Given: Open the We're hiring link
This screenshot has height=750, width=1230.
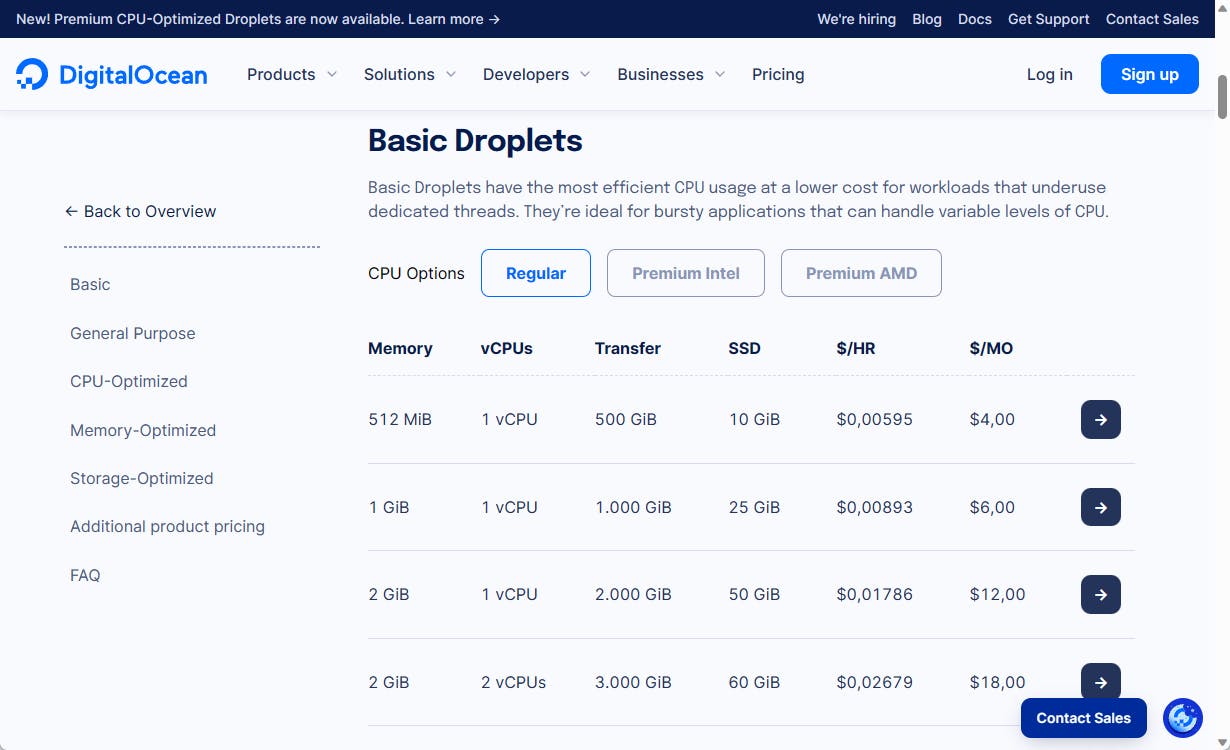Looking at the screenshot, I should point(856,19).
